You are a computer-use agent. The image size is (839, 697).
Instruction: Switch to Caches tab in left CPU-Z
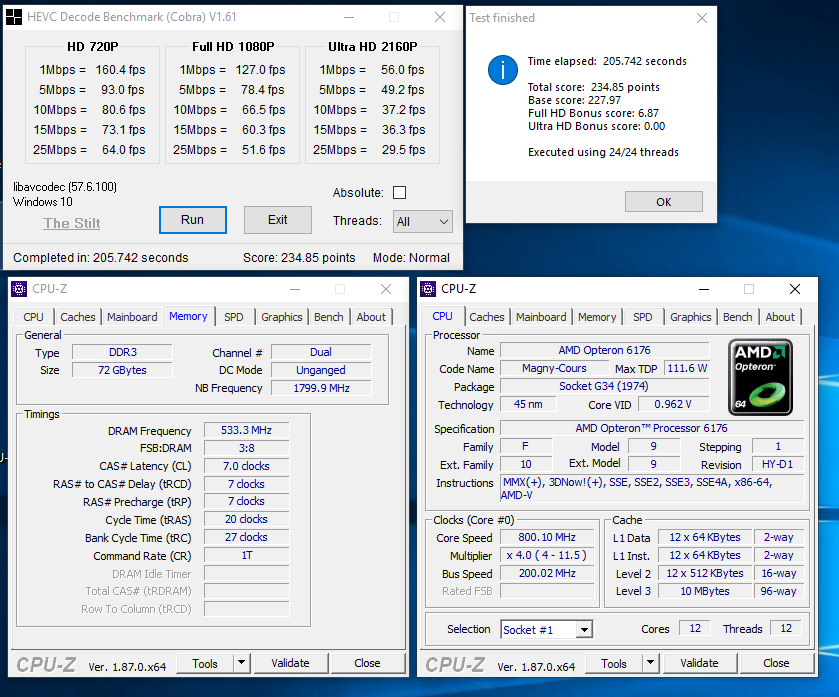(x=78, y=317)
